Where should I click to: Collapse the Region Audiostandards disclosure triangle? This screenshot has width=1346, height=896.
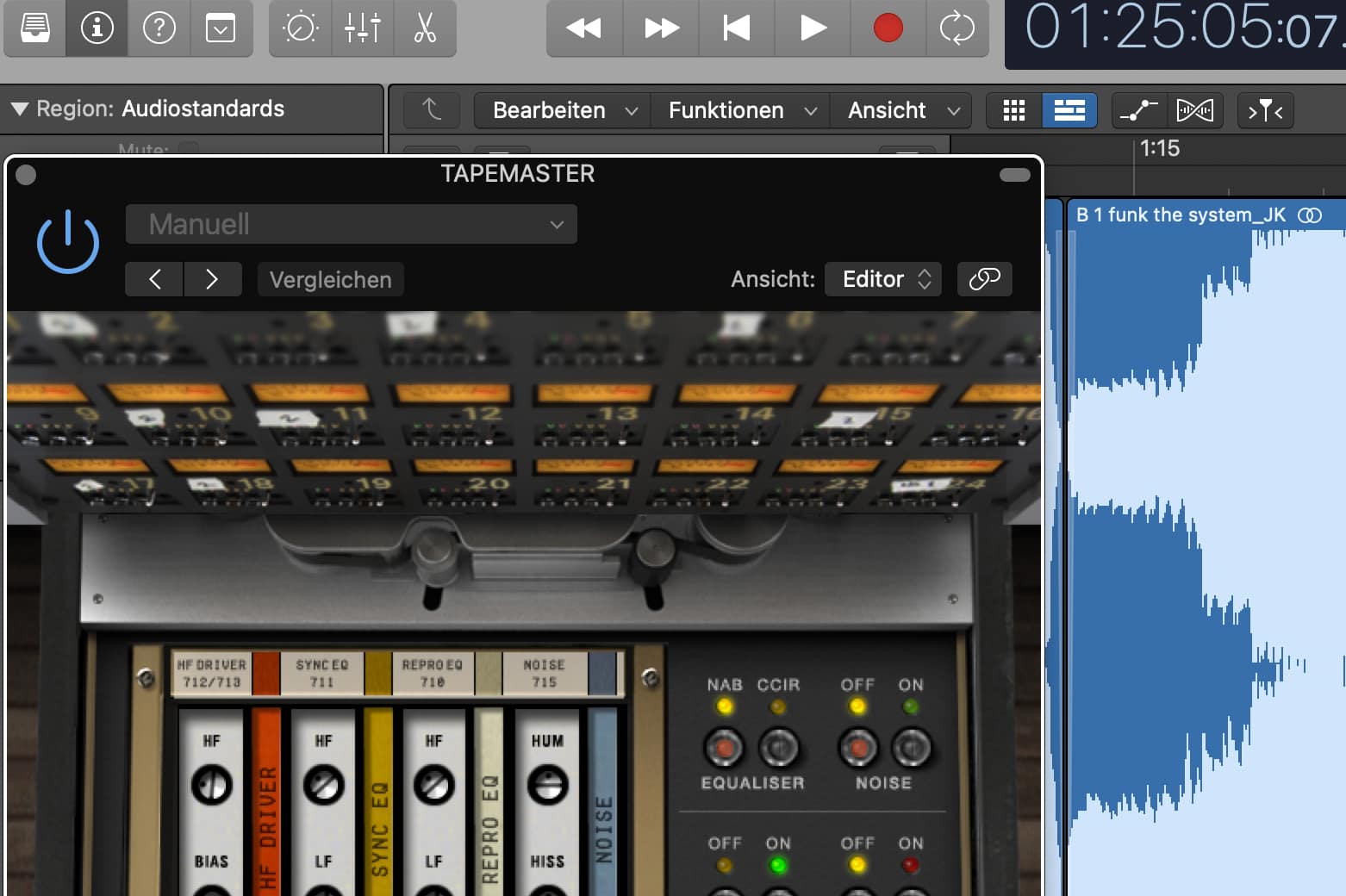point(20,109)
